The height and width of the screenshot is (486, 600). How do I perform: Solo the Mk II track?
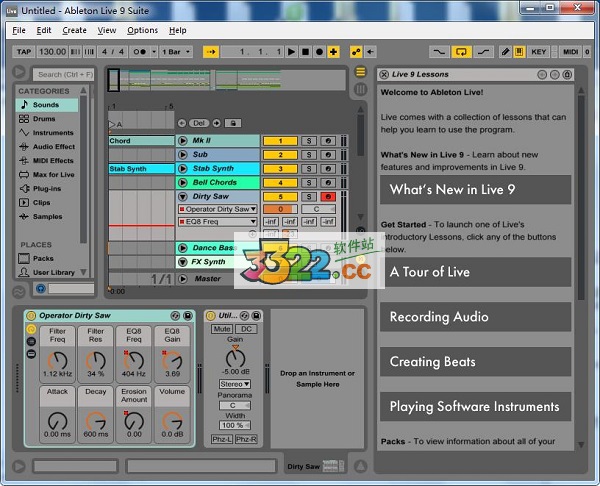307,141
